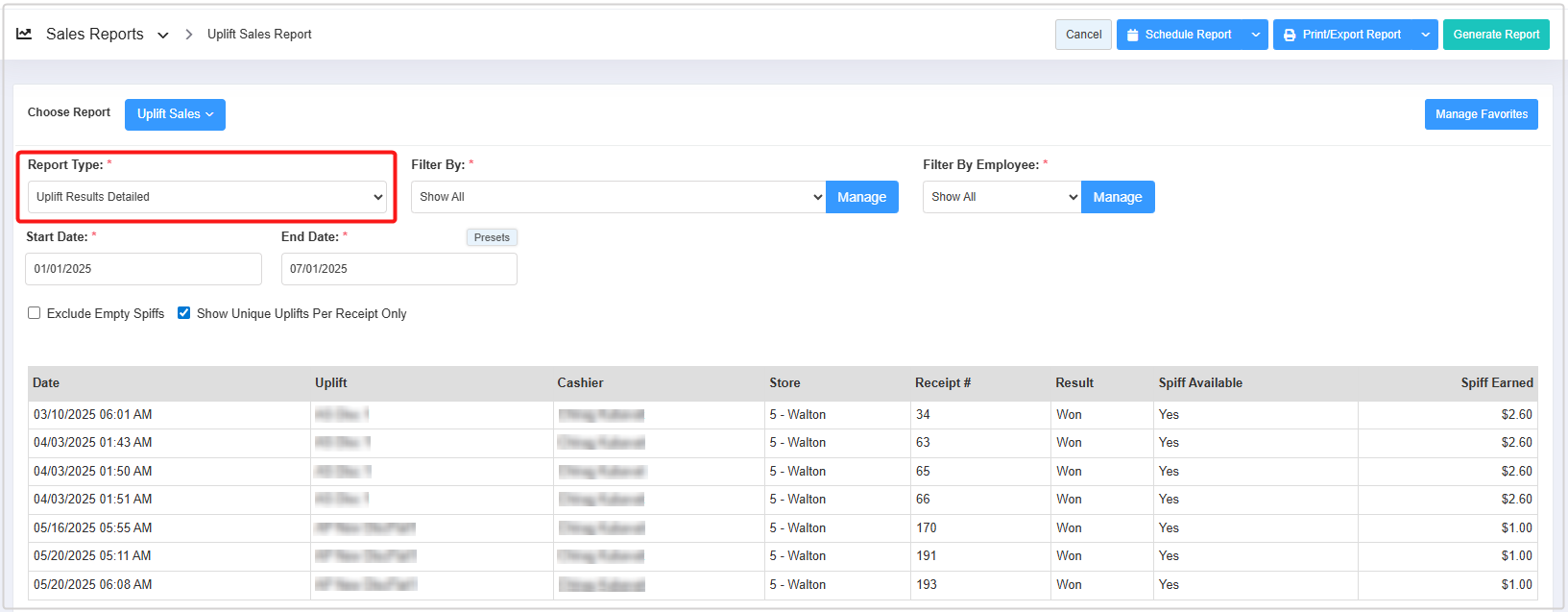Screen dimensions: 1568x612
Task: Click the calendar icon on Schedule Report
Action: 1133,35
